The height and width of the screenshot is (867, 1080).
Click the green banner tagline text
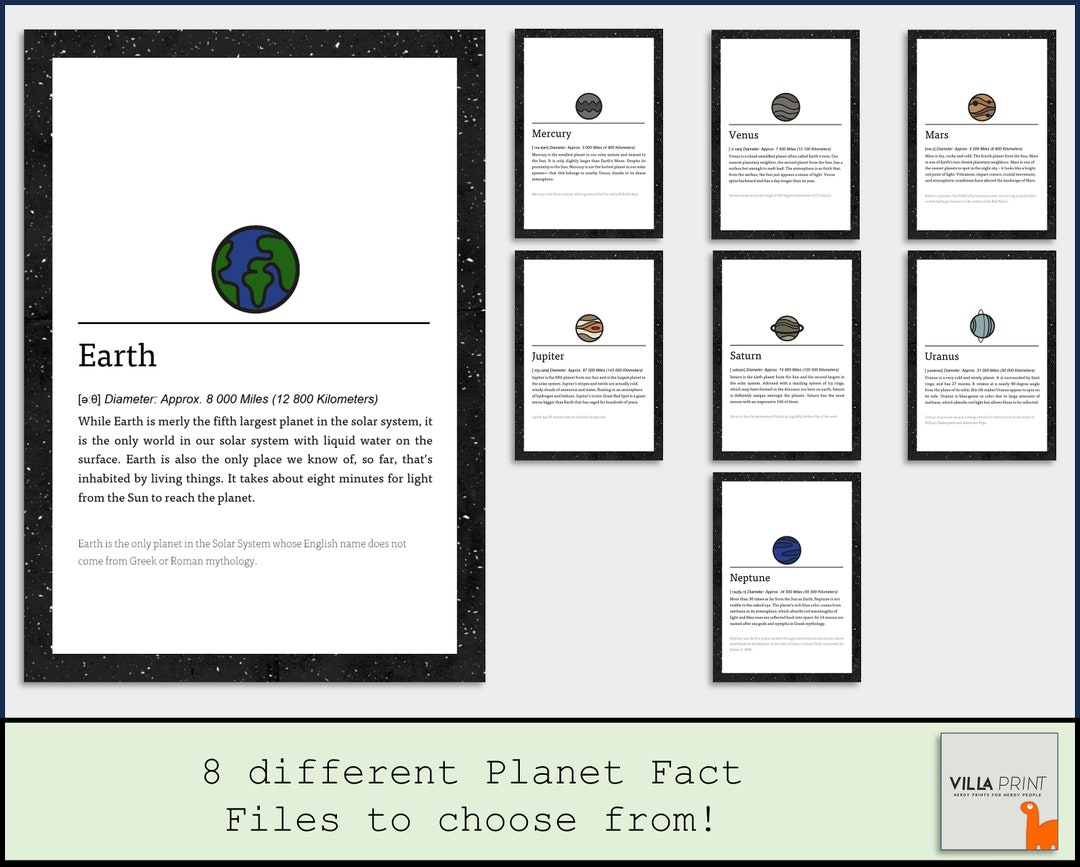coord(468,795)
